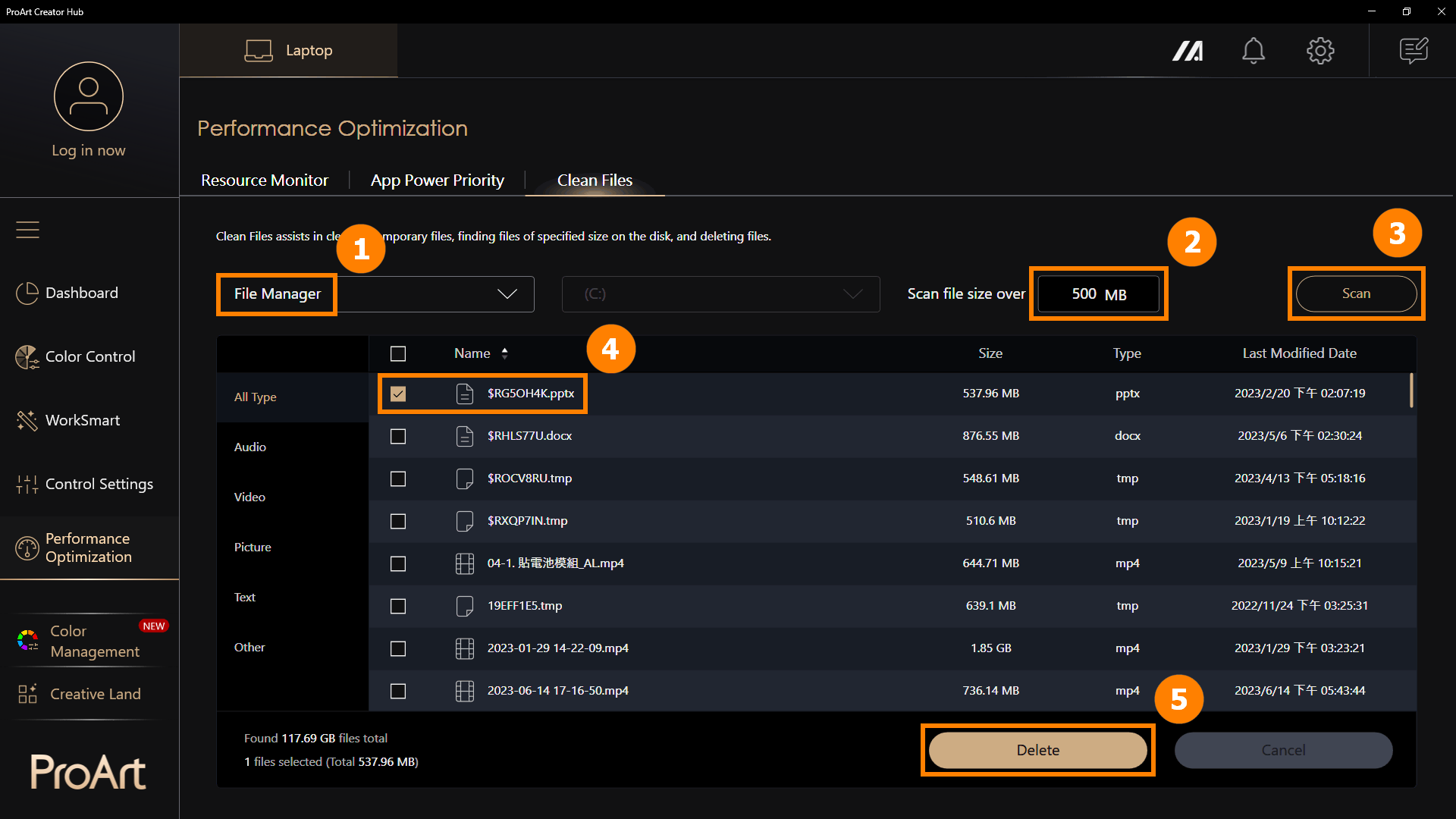Check the 19EFF1E5.tmp checkbox

click(398, 606)
